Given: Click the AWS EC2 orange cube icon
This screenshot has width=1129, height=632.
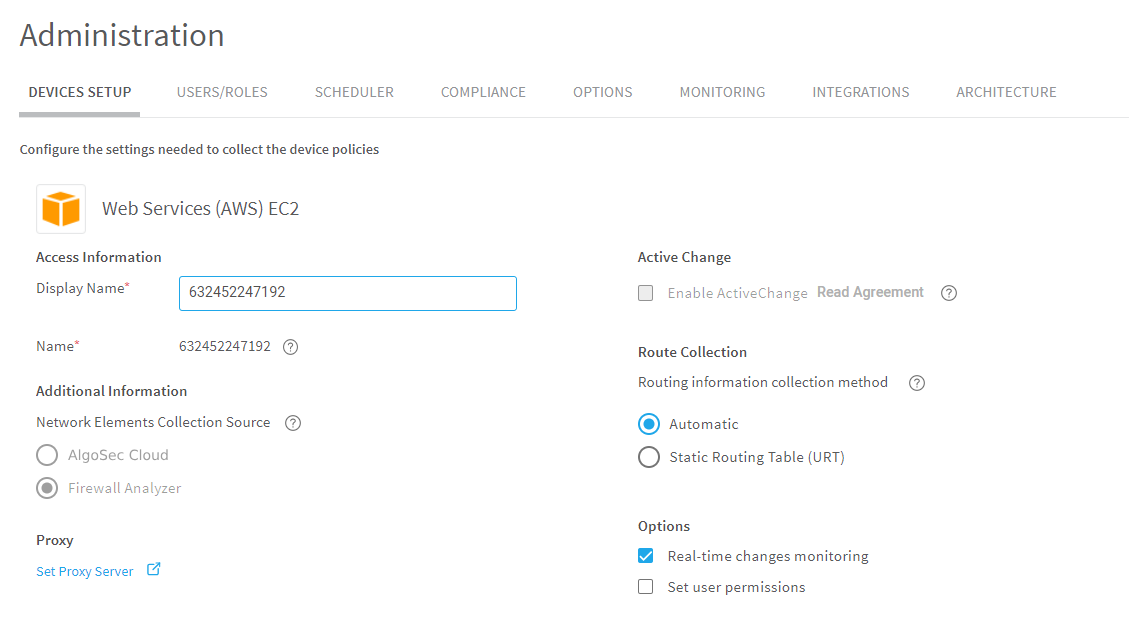Looking at the screenshot, I should 61,209.
